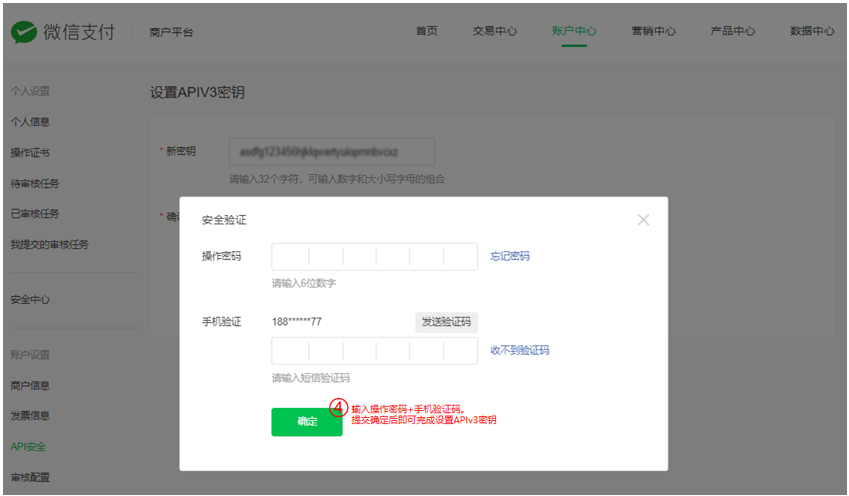The height and width of the screenshot is (496, 849).
Task: Open 操作证书 in the sidebar
Action: [x=30, y=153]
